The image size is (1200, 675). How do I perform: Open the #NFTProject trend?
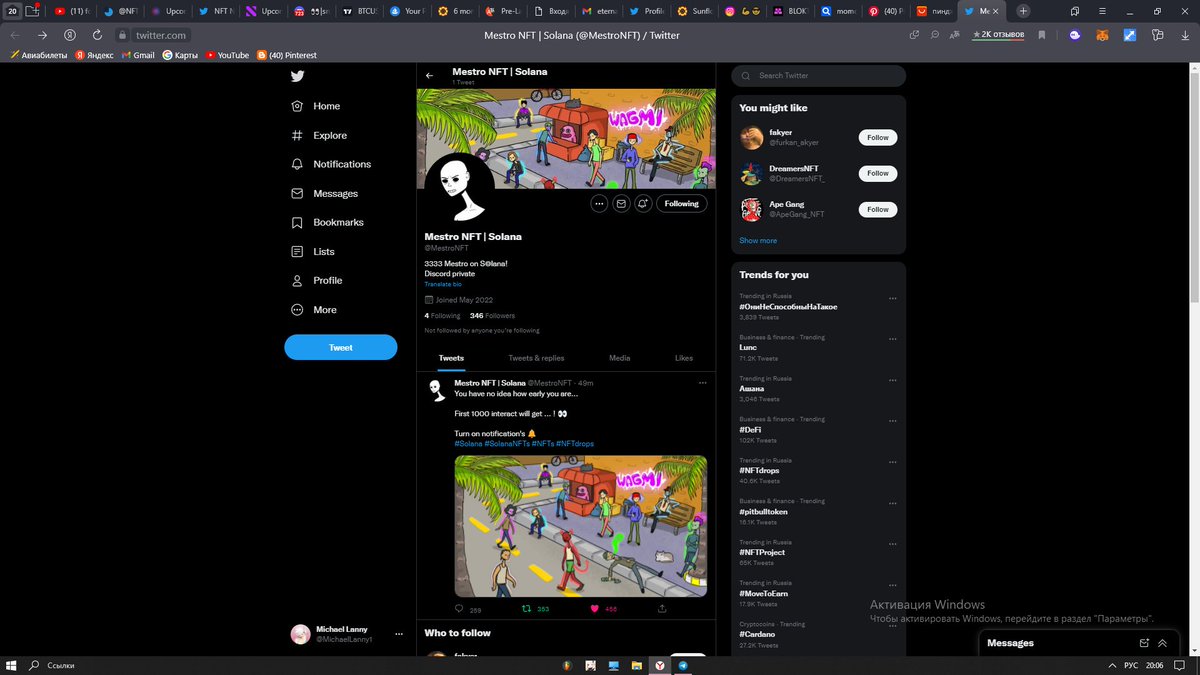762,553
